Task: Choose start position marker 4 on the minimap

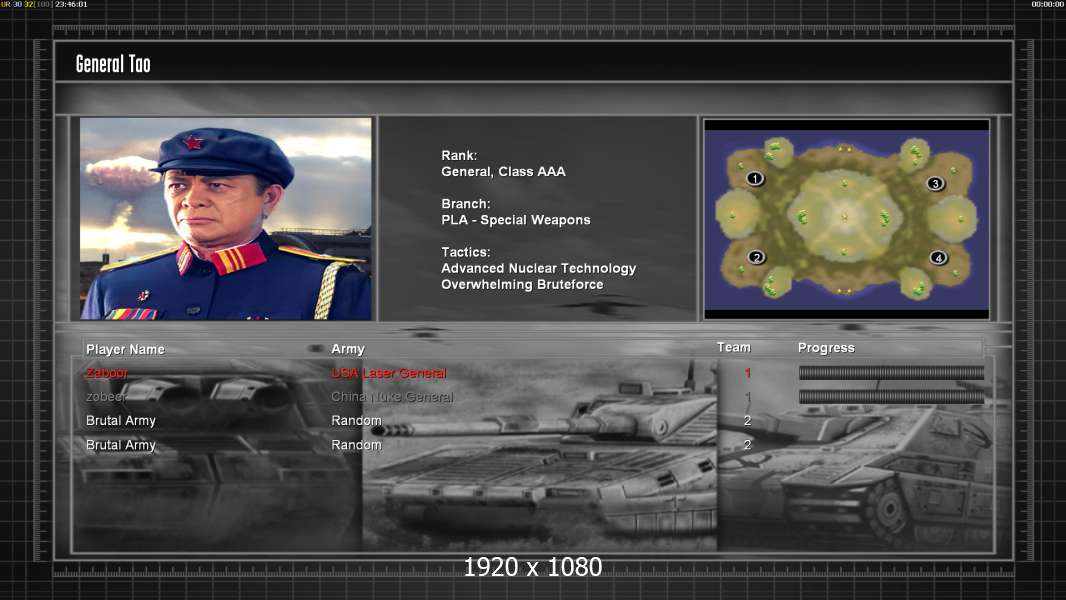Action: click(938, 258)
